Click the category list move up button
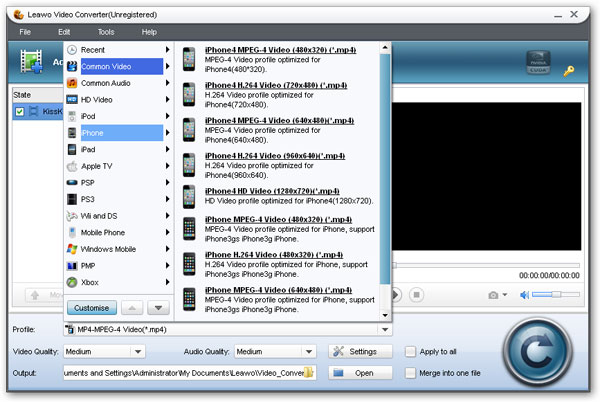Viewport: 600px width, 402px height. (x=132, y=308)
